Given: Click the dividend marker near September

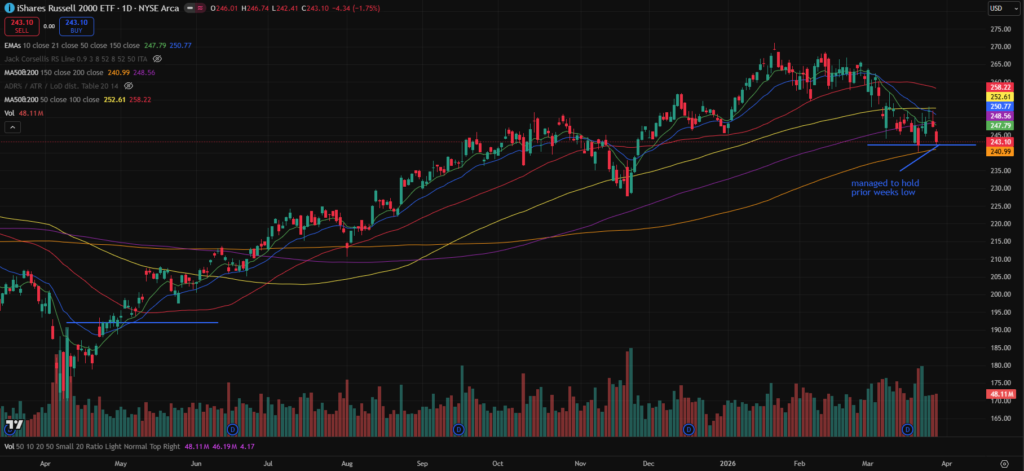Looking at the screenshot, I should click(x=458, y=429).
